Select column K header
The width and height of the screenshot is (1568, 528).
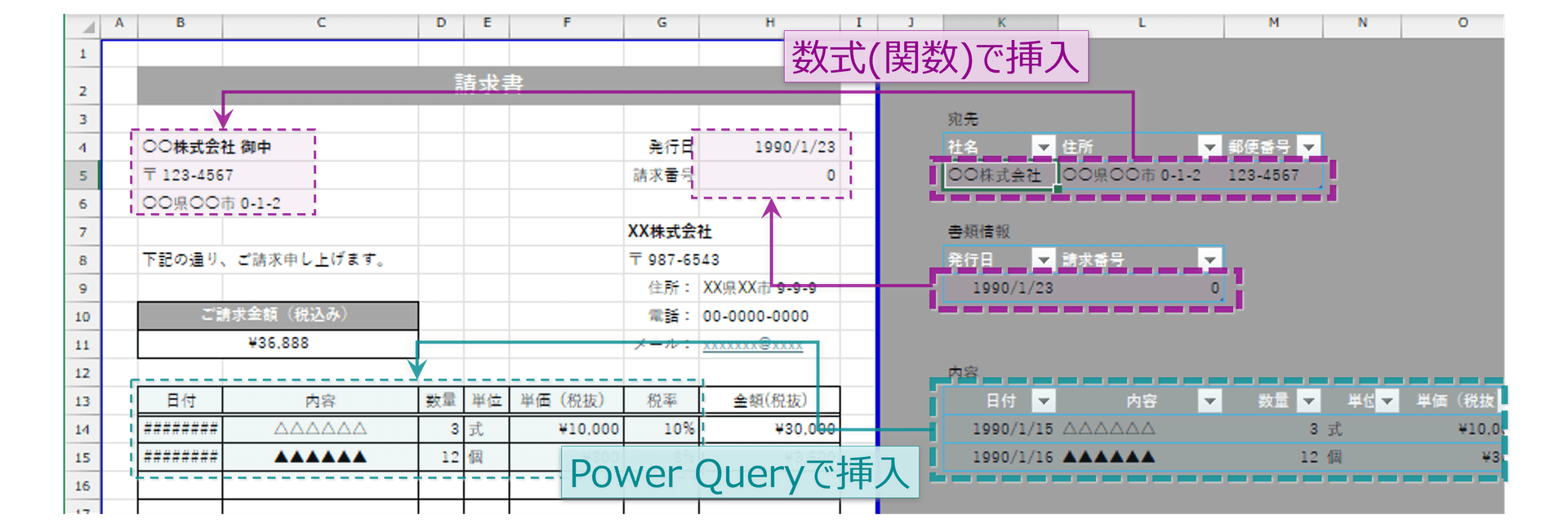point(1001,23)
